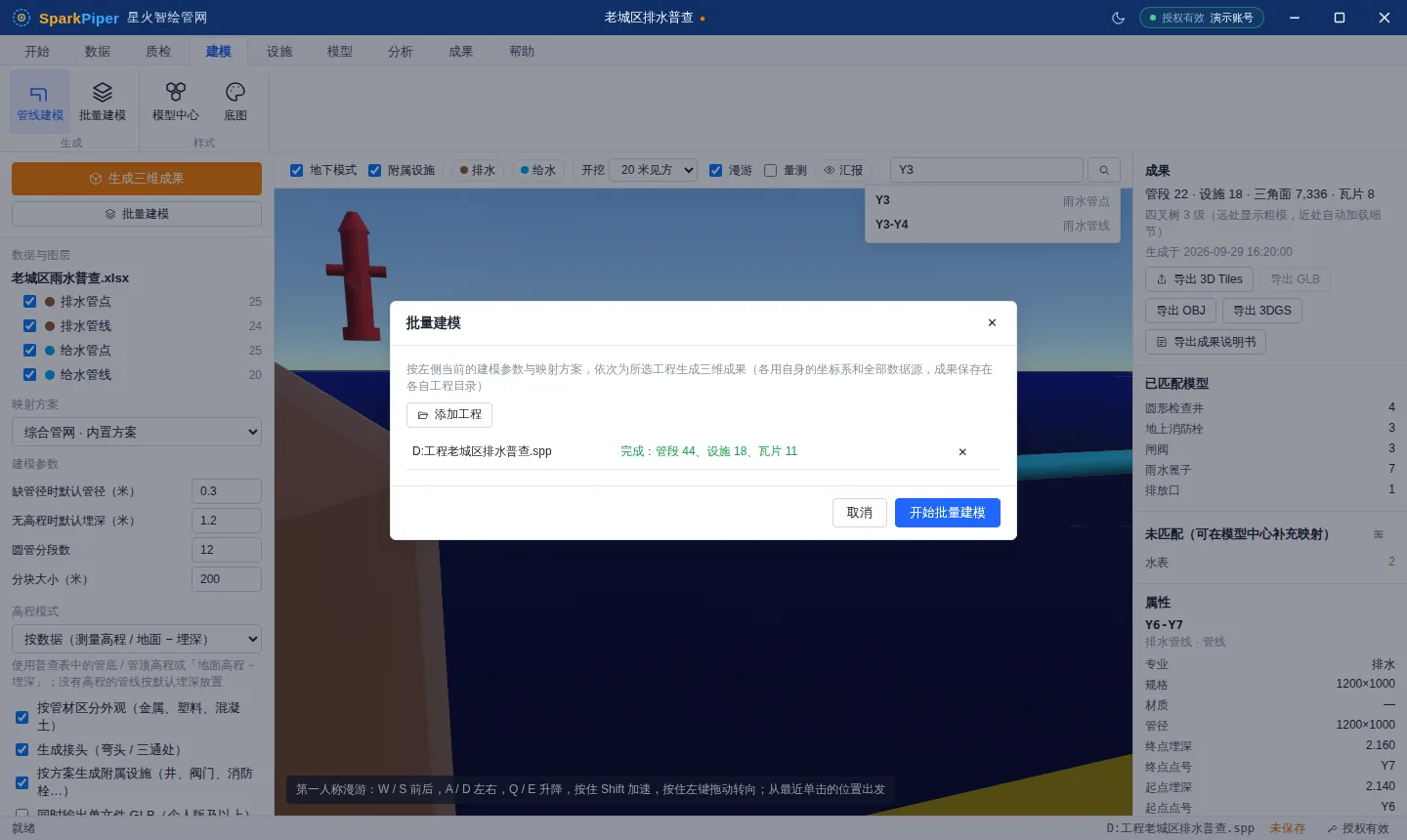Open the 成果 tab

pyautogui.click(x=461, y=52)
